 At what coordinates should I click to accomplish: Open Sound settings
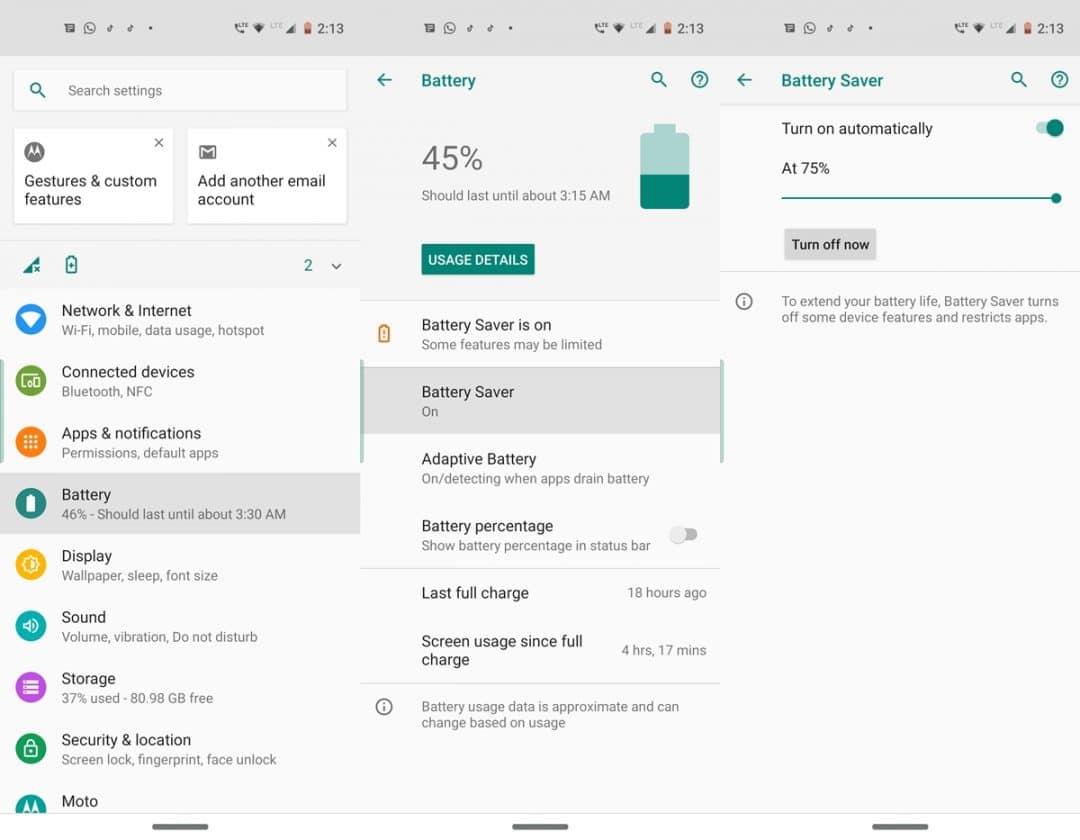[180, 626]
